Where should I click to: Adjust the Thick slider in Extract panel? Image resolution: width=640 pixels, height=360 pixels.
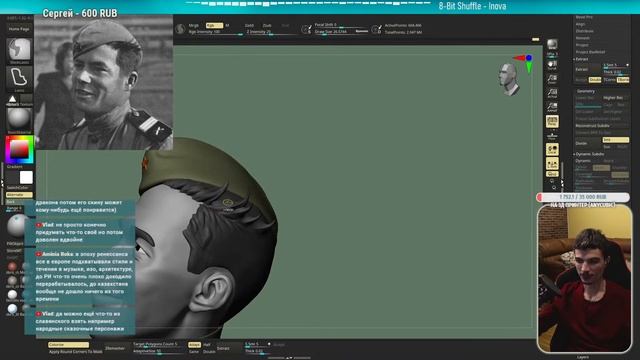click(x=616, y=72)
